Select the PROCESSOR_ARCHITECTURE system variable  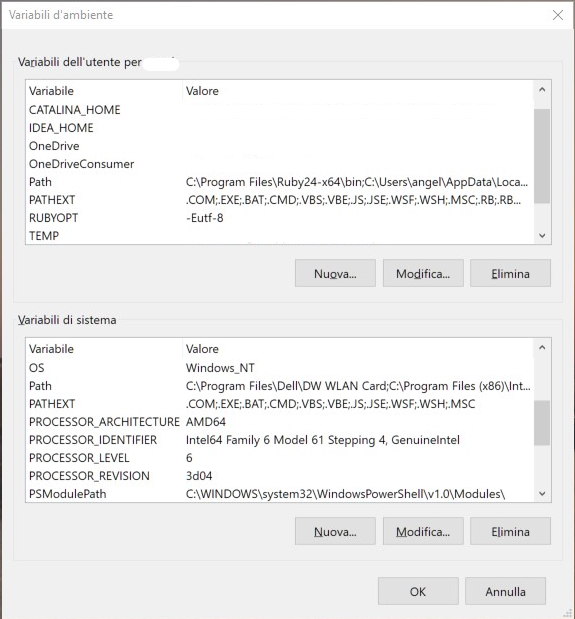point(279,422)
